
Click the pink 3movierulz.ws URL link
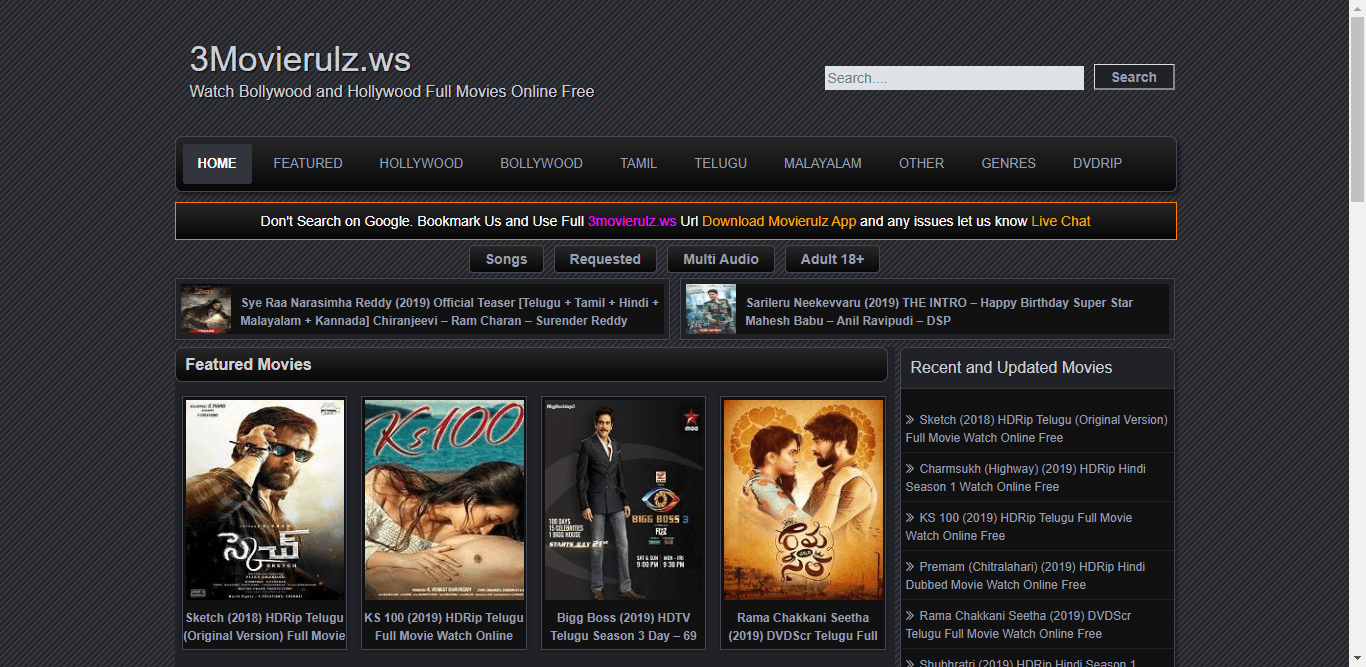tap(632, 221)
